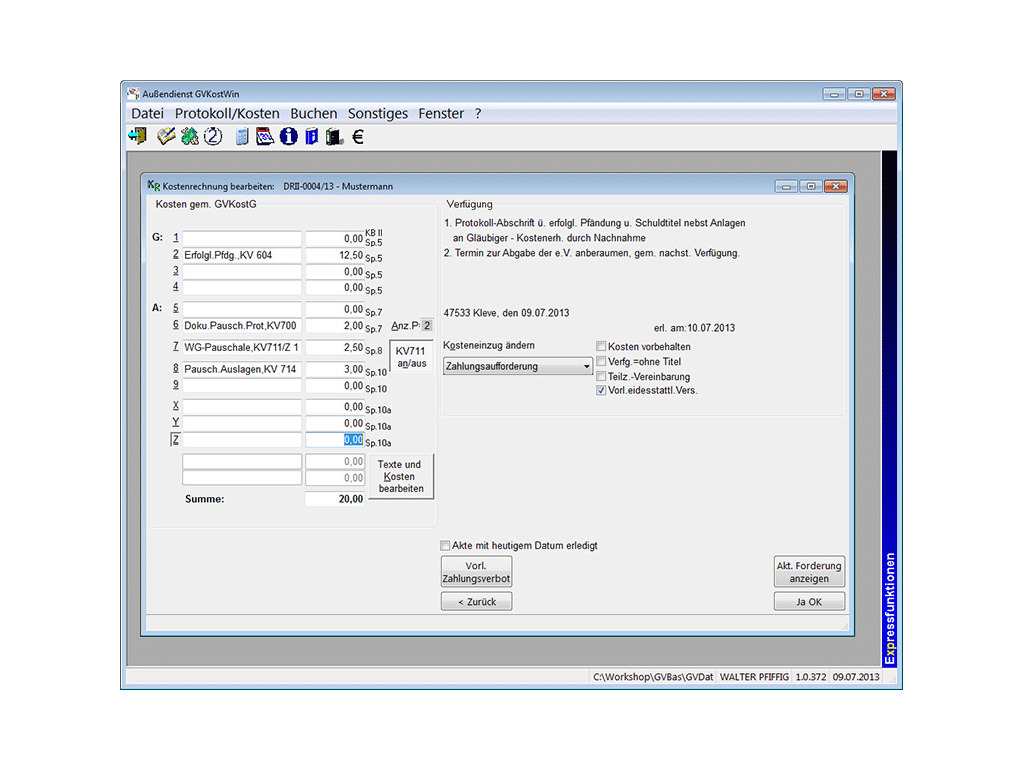Click the notebook with pen toolbar icon
This screenshot has height=768, width=1024.
[x=166, y=137]
